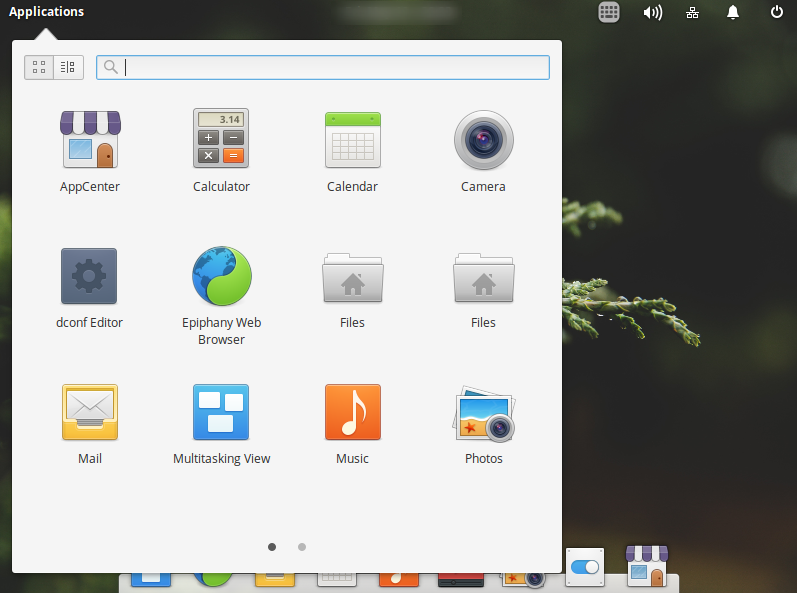
Task: Click the magnifier icon in search box
Action: tap(110, 67)
